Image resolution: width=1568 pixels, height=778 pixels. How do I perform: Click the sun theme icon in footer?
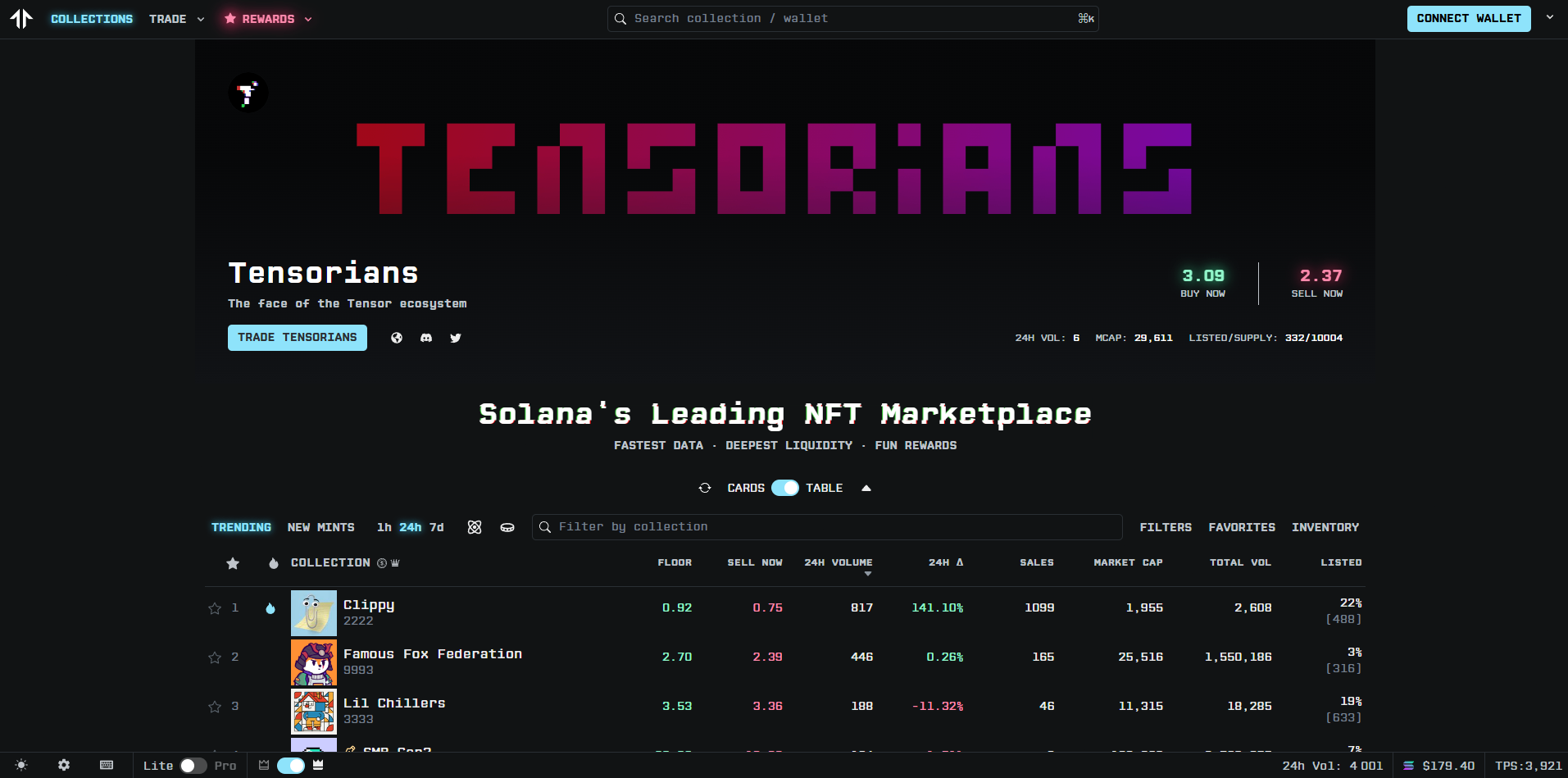[x=21, y=765]
